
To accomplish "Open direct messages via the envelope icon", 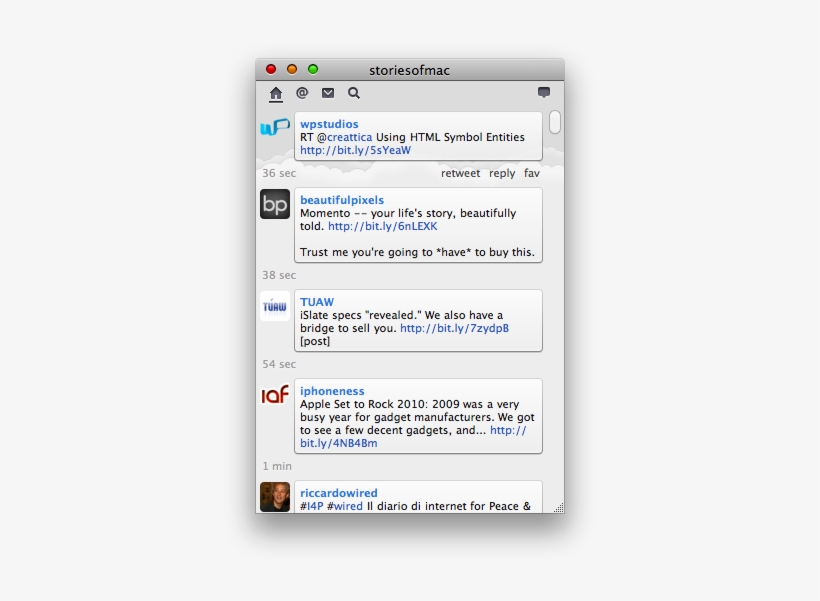I will (x=326, y=92).
